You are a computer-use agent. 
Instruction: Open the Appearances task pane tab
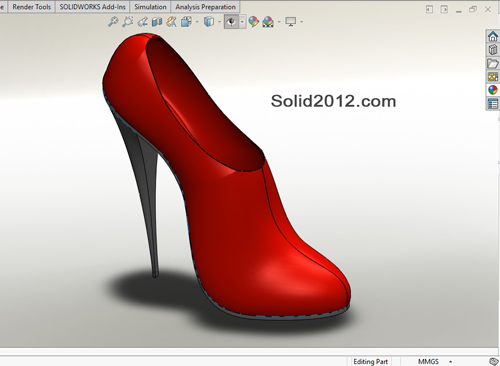pos(493,90)
